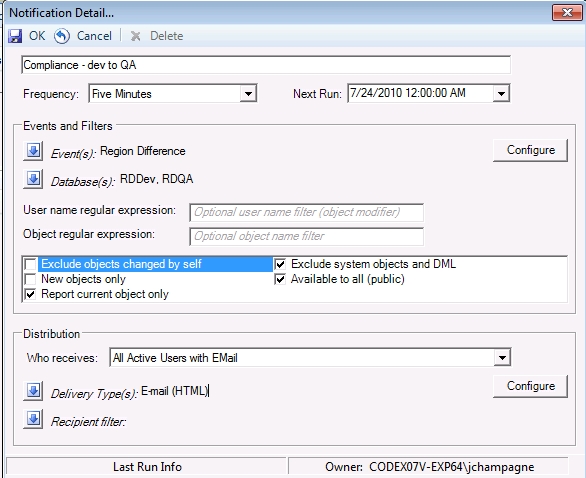Viewport: 586px width, 478px height.
Task: Toggle Exclude system objects and DML
Action: [x=280, y=264]
